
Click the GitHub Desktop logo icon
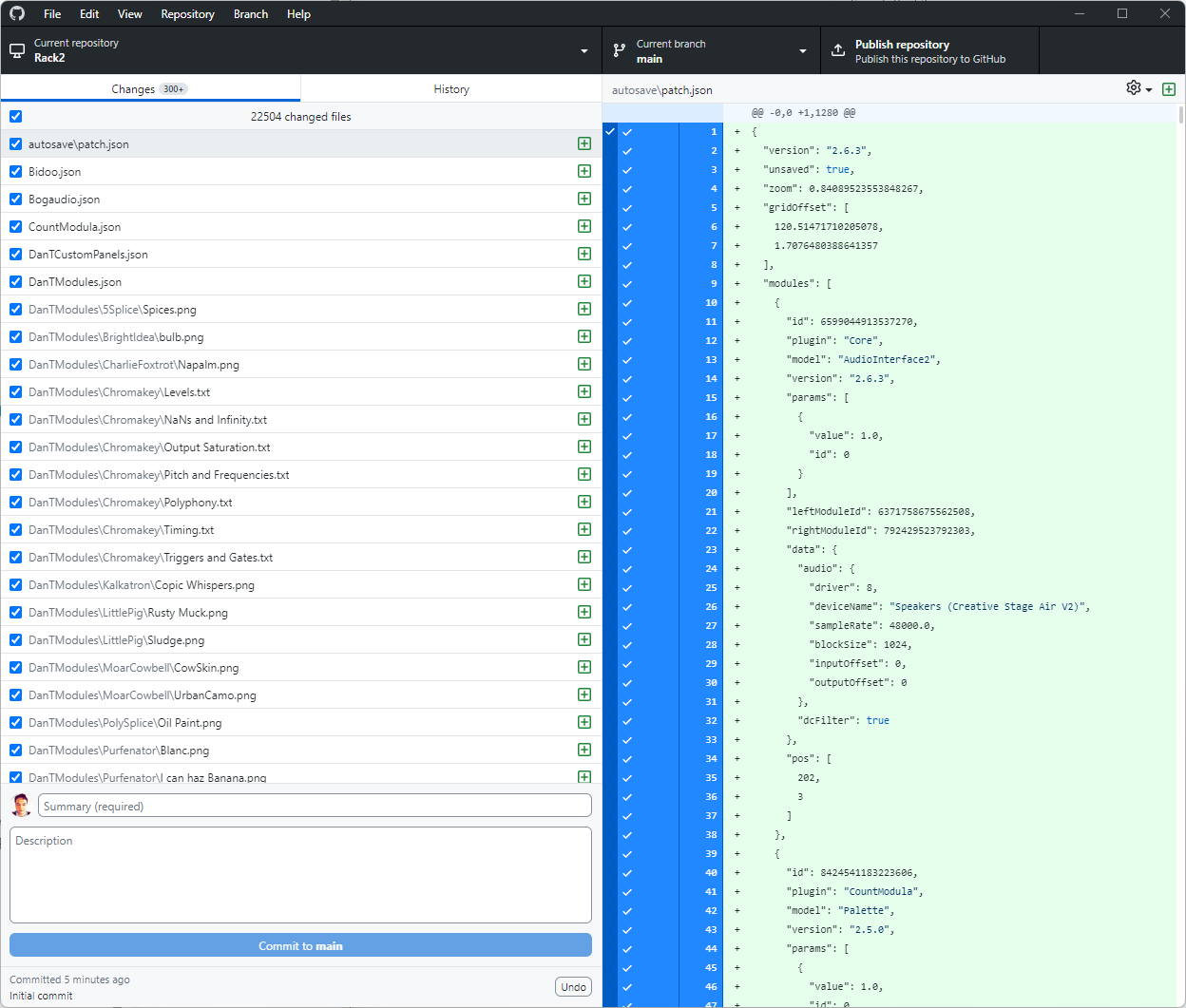pyautogui.click(x=17, y=13)
